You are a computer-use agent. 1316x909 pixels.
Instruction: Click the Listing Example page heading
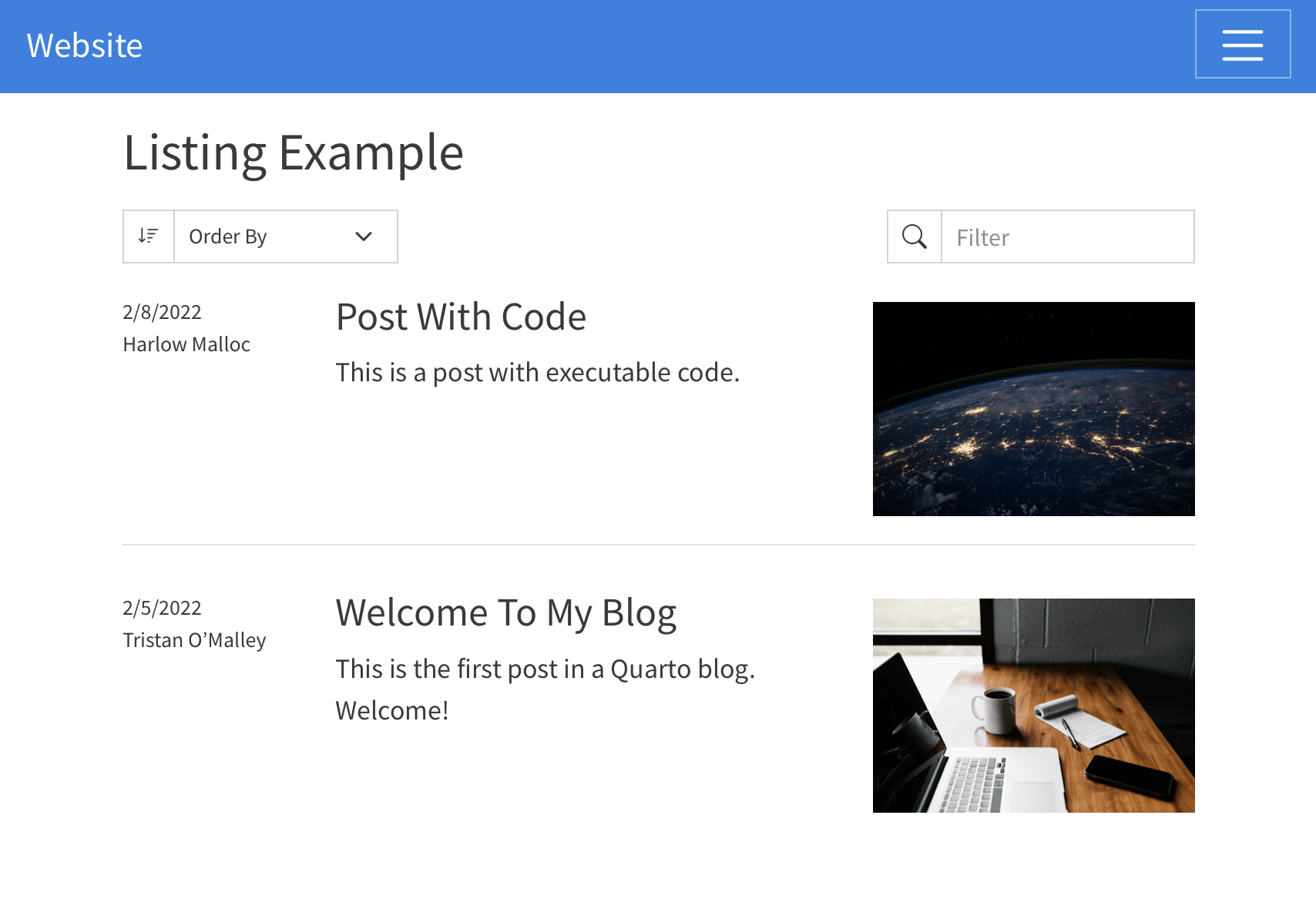293,153
